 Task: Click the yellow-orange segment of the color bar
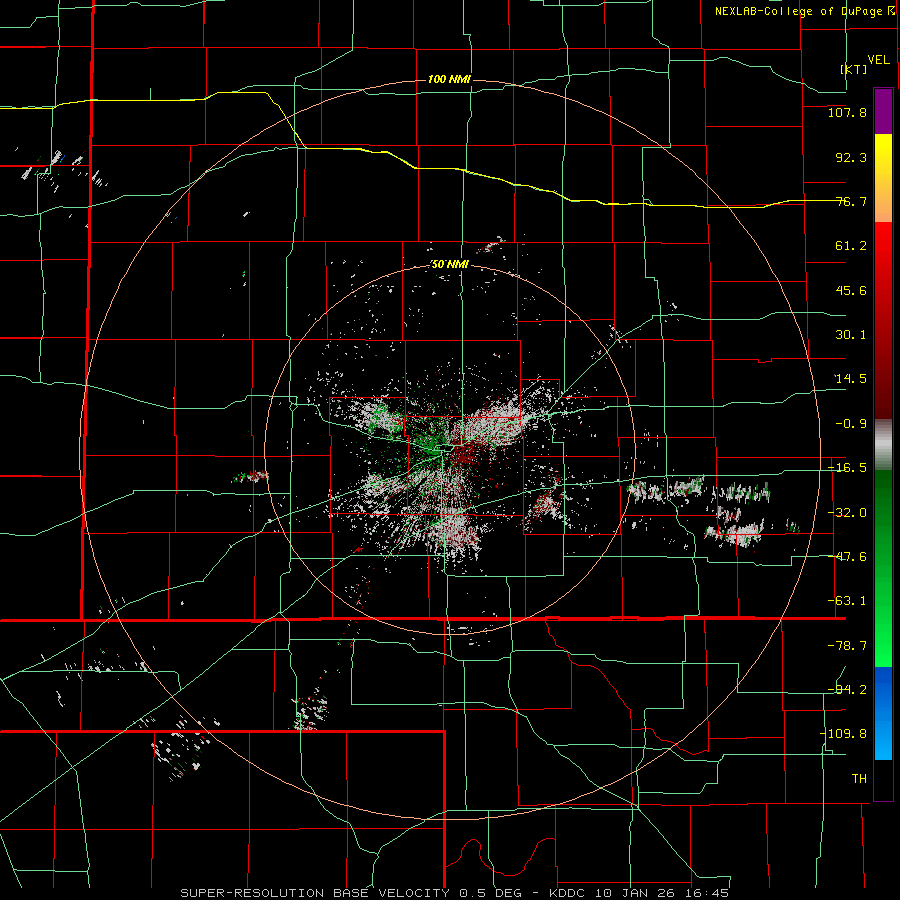[883, 178]
